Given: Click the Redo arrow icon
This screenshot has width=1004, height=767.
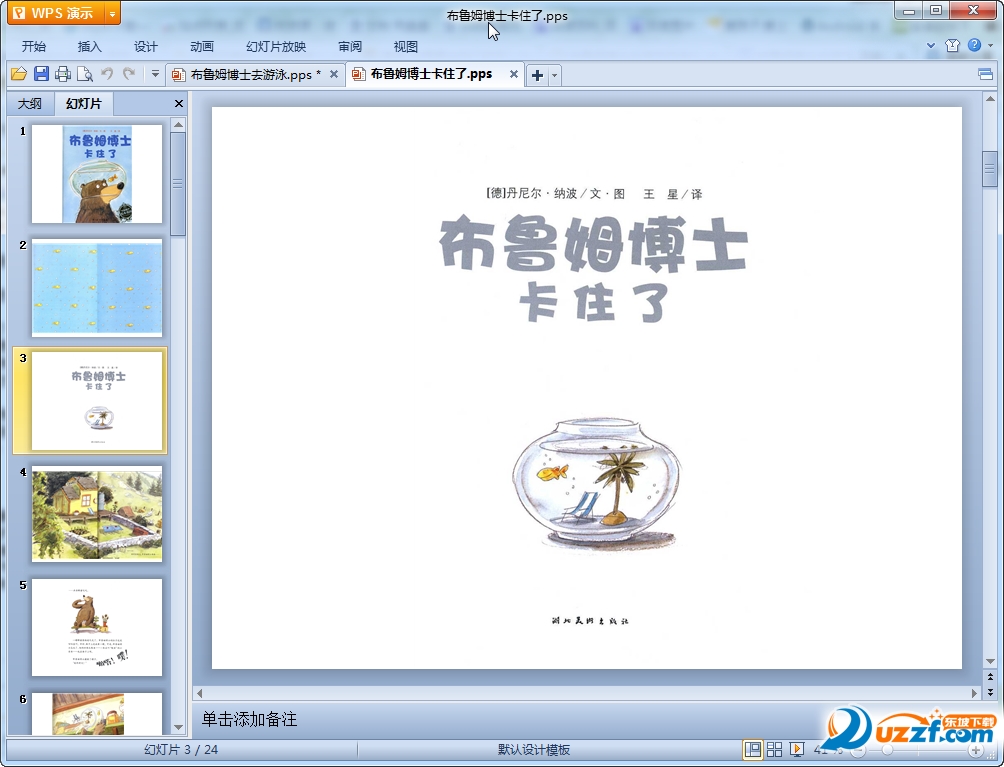Looking at the screenshot, I should 129,74.
